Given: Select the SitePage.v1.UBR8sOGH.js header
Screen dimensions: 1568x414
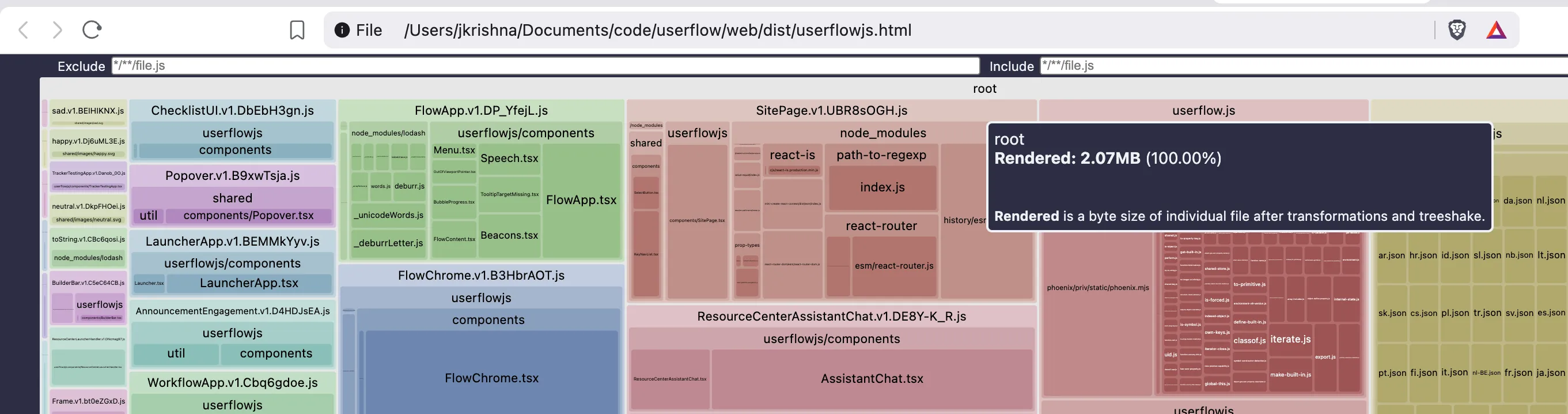Looking at the screenshot, I should tap(831, 110).
